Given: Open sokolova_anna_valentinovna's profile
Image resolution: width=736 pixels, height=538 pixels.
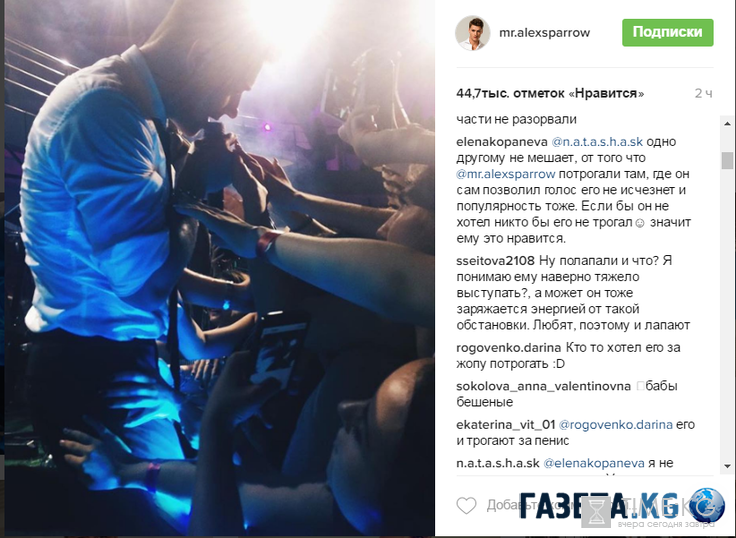Looking at the screenshot, I should click(543, 386).
